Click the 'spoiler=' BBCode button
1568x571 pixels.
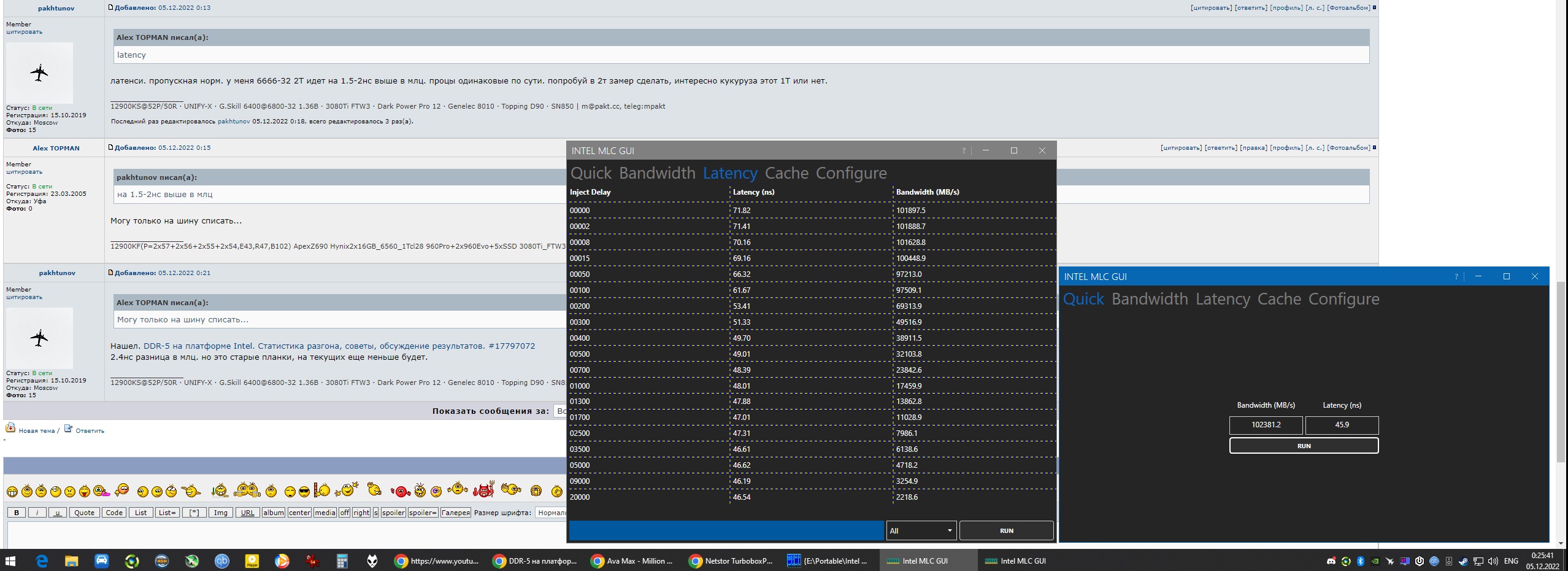click(x=423, y=513)
